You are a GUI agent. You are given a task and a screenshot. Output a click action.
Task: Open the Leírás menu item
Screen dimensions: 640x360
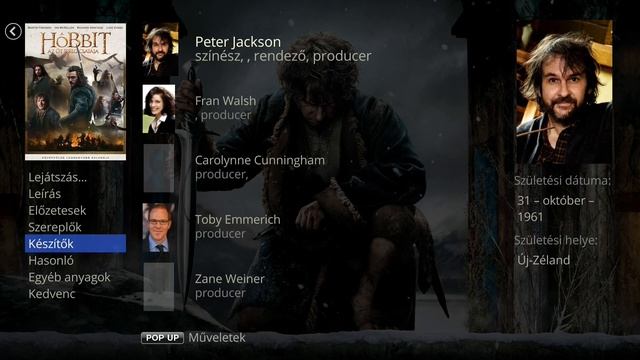tap(44, 194)
